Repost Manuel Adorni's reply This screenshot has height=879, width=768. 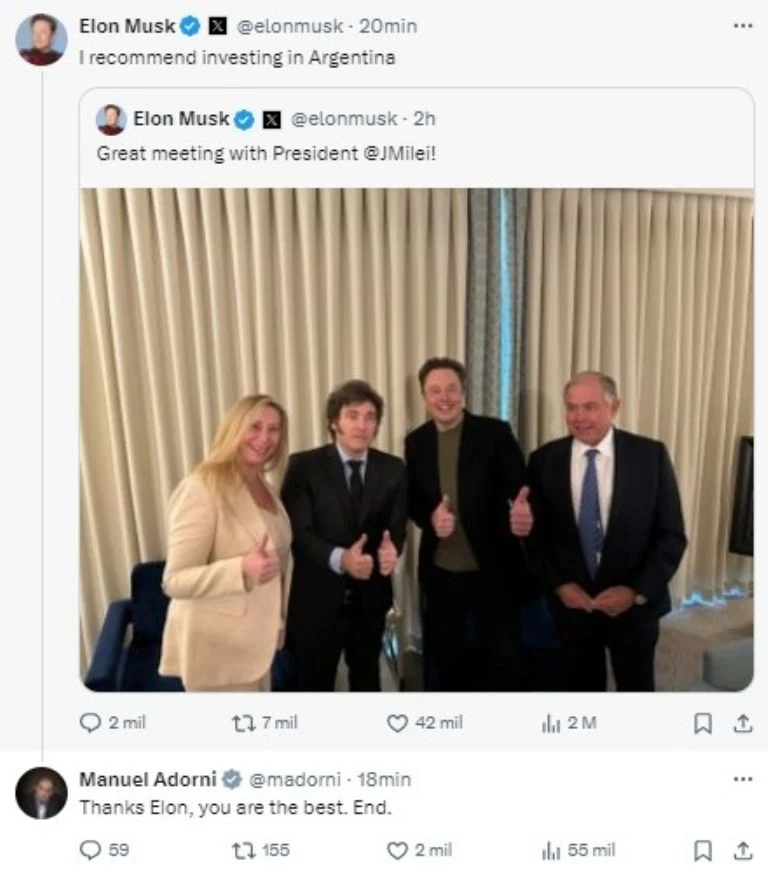pyautogui.click(x=244, y=850)
